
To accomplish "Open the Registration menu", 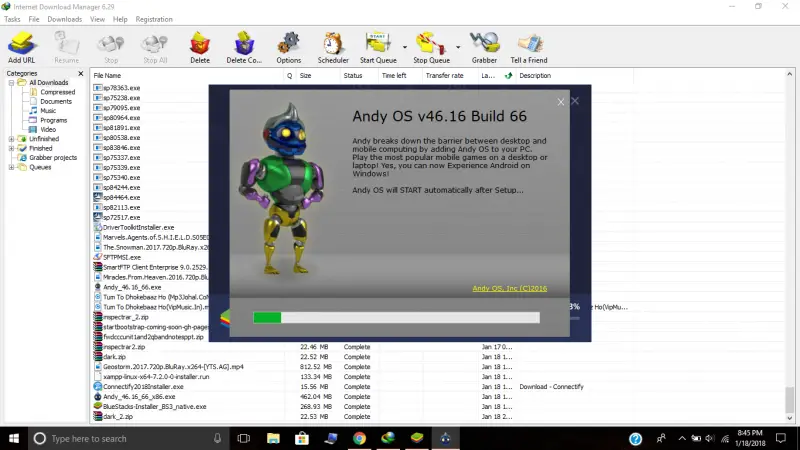I will coord(154,19).
